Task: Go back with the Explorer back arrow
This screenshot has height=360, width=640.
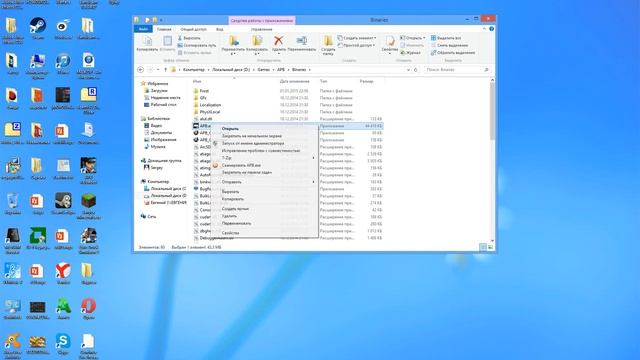Action: click(x=140, y=70)
